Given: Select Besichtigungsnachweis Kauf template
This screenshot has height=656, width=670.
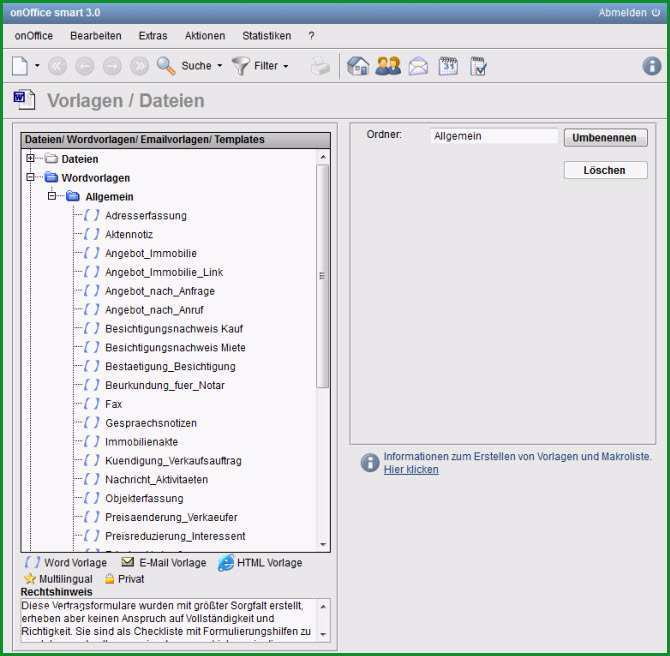Looking at the screenshot, I should tap(174, 329).
